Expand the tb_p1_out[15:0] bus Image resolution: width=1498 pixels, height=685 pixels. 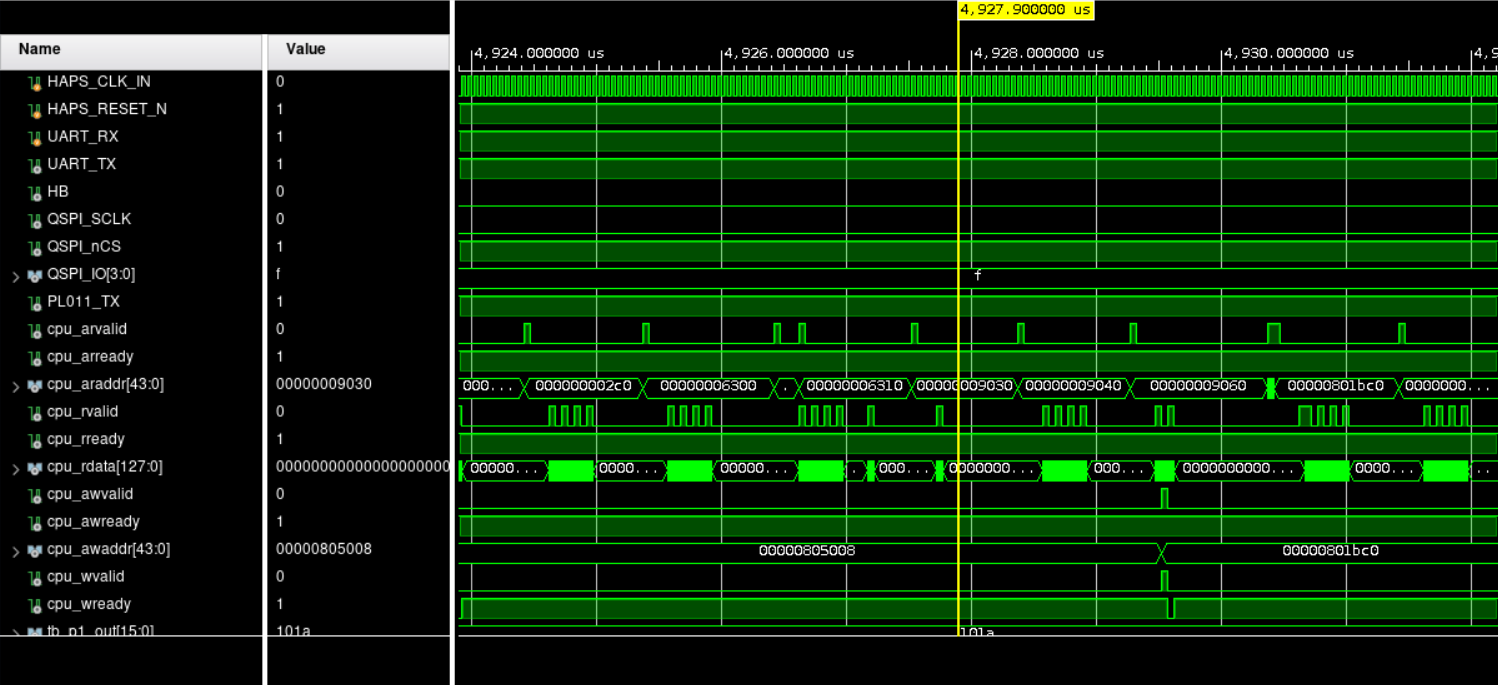(x=15, y=632)
